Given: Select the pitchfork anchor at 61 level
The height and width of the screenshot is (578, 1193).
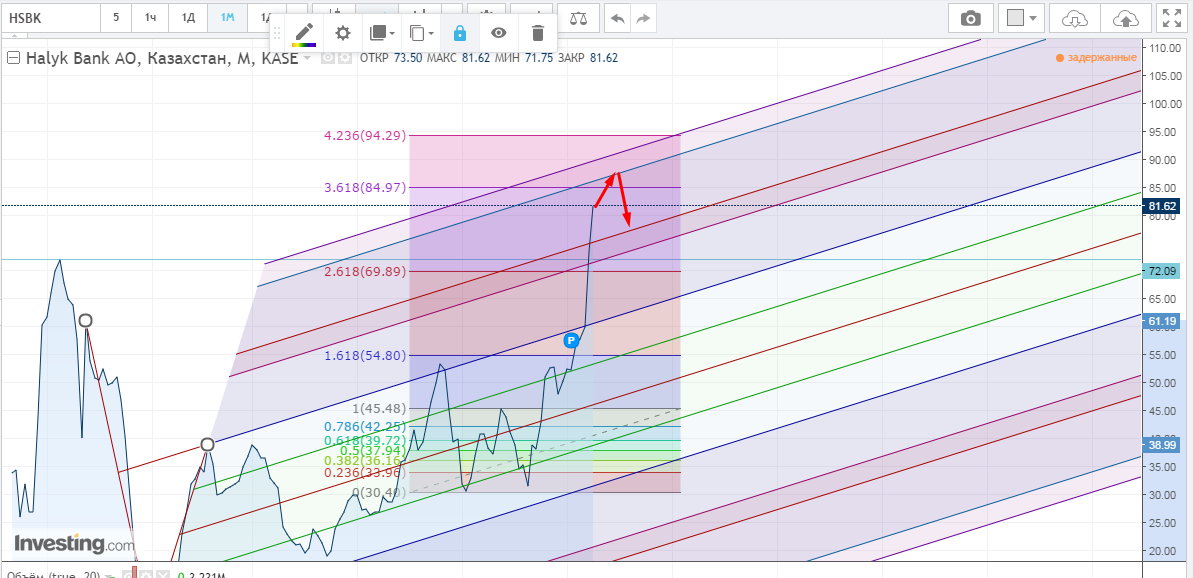Looking at the screenshot, I should [x=85, y=320].
